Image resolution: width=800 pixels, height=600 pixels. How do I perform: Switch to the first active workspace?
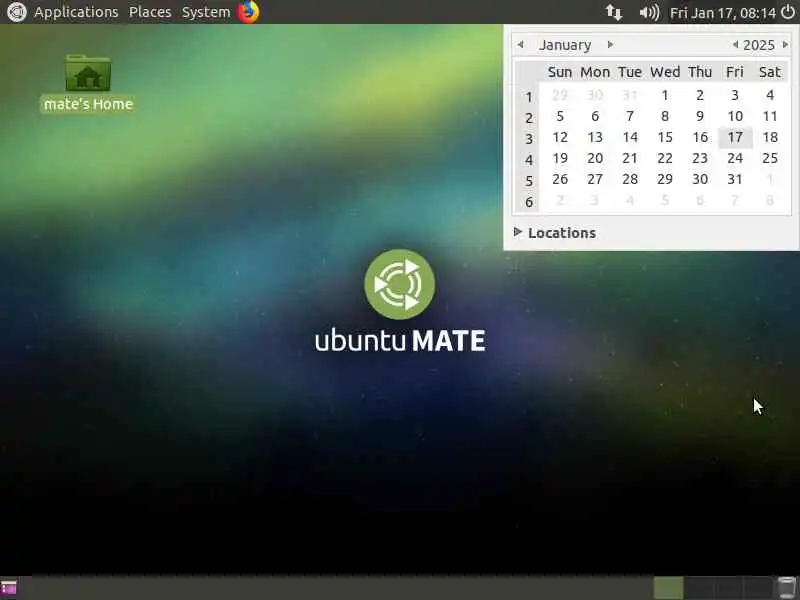[x=668, y=588]
